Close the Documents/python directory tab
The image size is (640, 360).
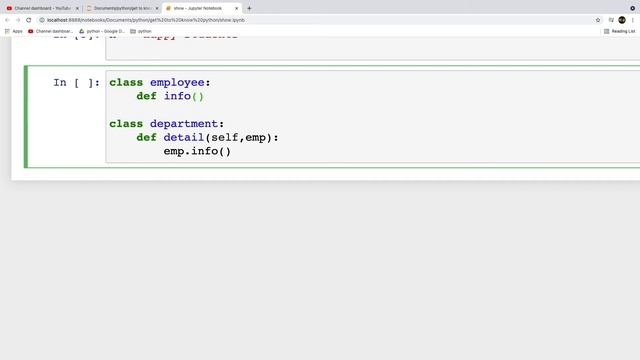click(157, 8)
